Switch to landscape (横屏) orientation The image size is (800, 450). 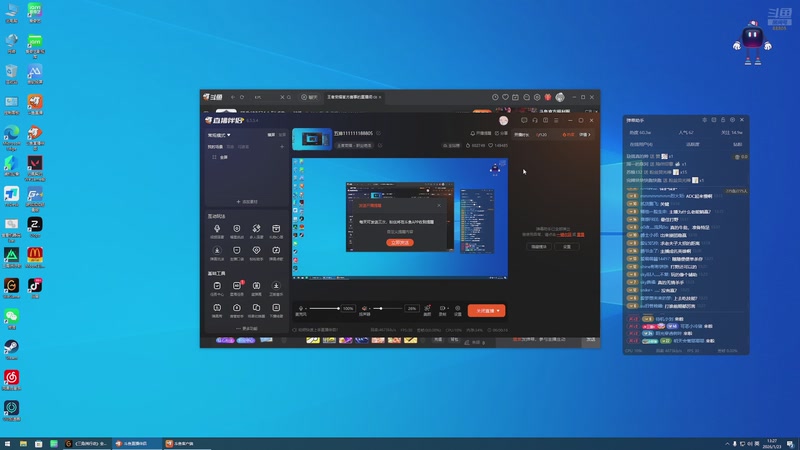pyautogui.click(x=271, y=135)
